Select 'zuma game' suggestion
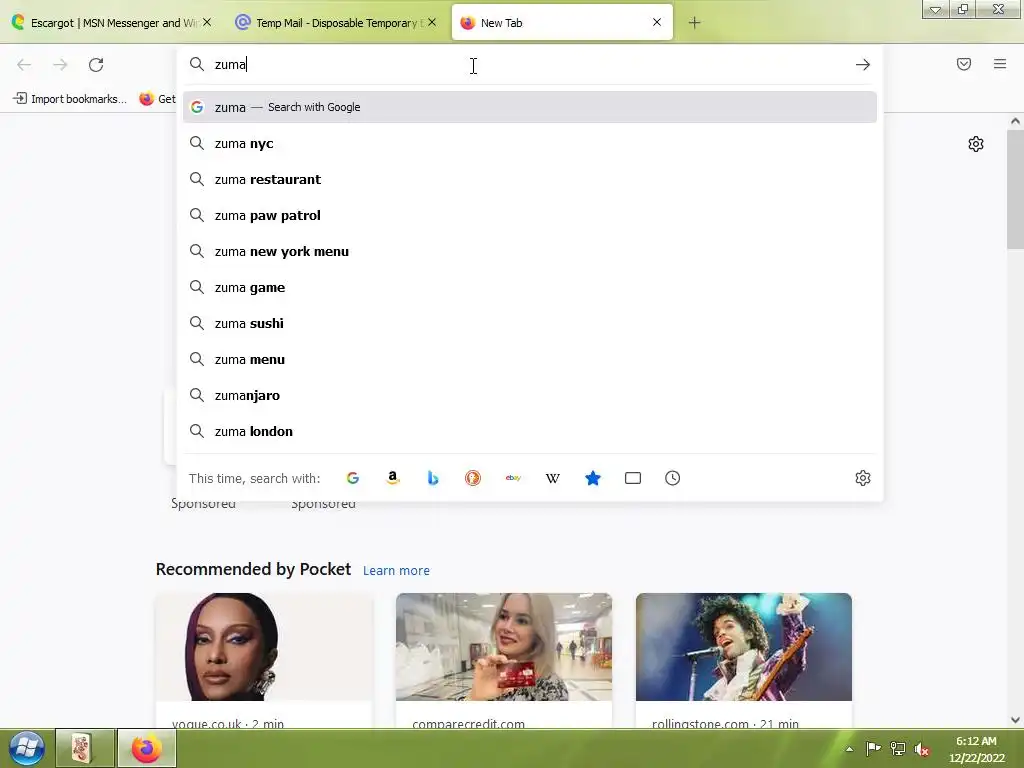This screenshot has width=1024, height=768. coord(530,287)
